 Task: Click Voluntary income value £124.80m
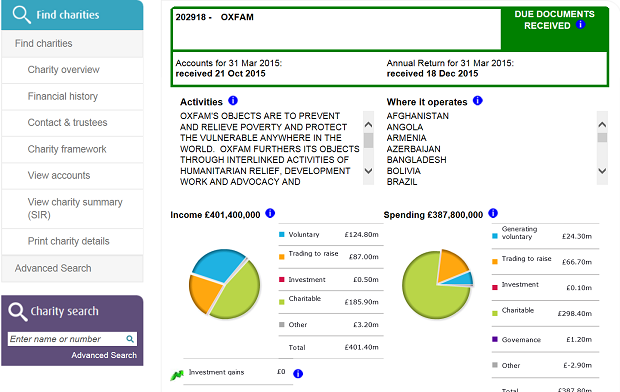[361, 235]
